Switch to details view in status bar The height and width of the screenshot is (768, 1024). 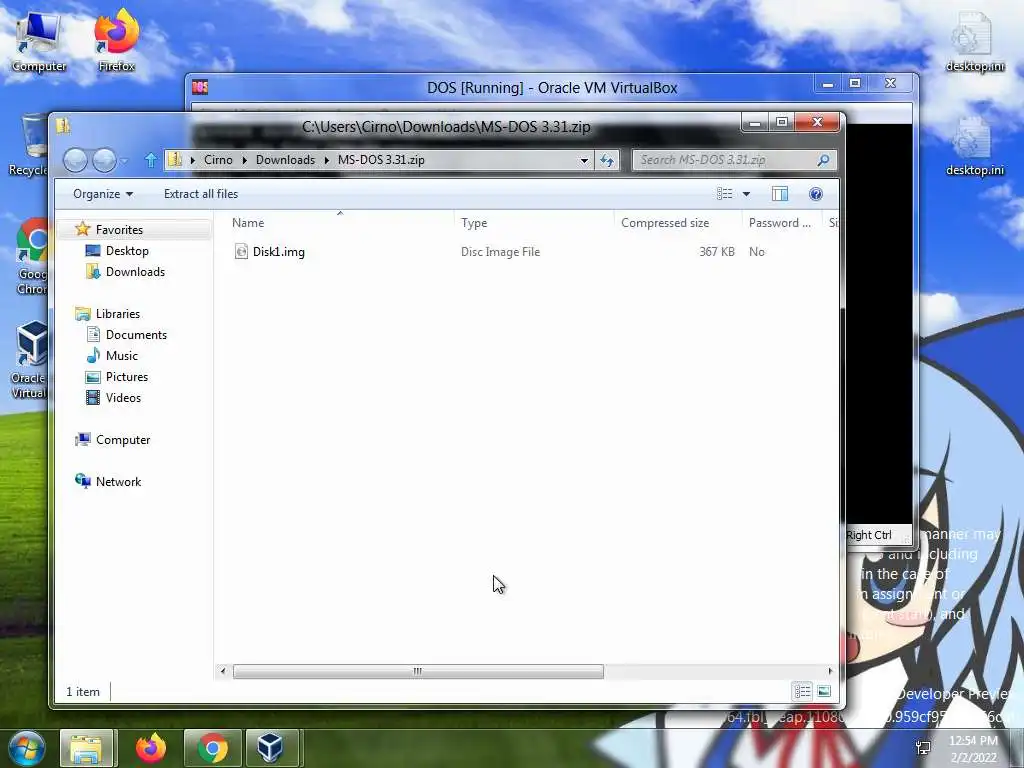pyautogui.click(x=803, y=691)
